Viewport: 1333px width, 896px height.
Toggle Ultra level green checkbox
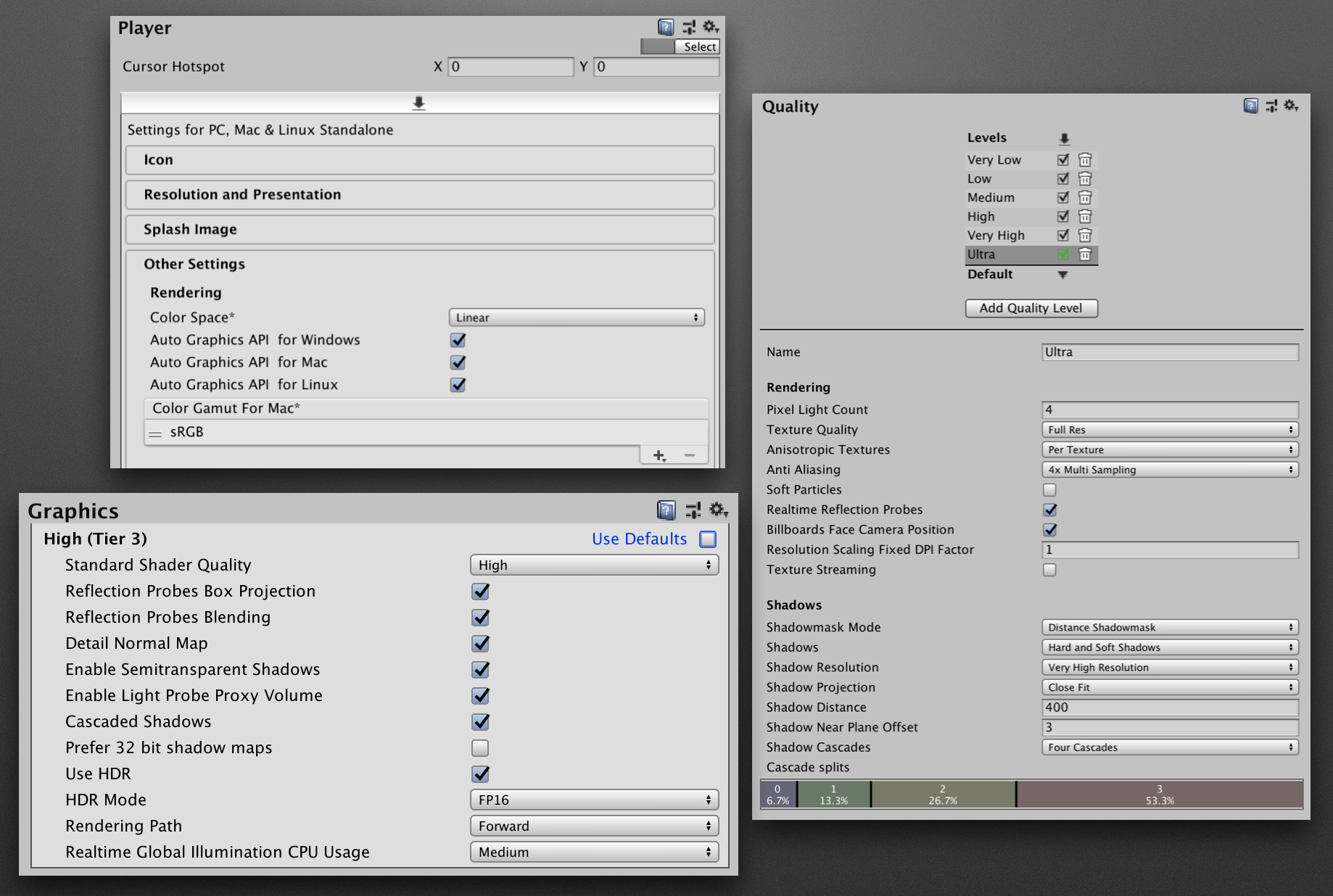pyautogui.click(x=1063, y=254)
